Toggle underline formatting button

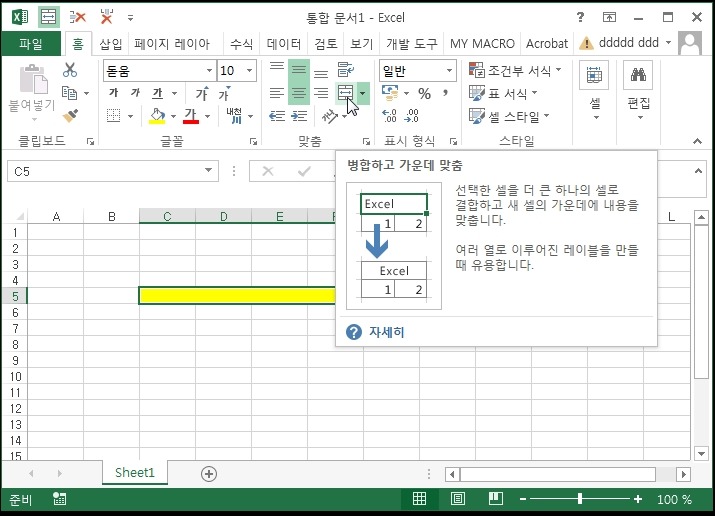(157, 93)
